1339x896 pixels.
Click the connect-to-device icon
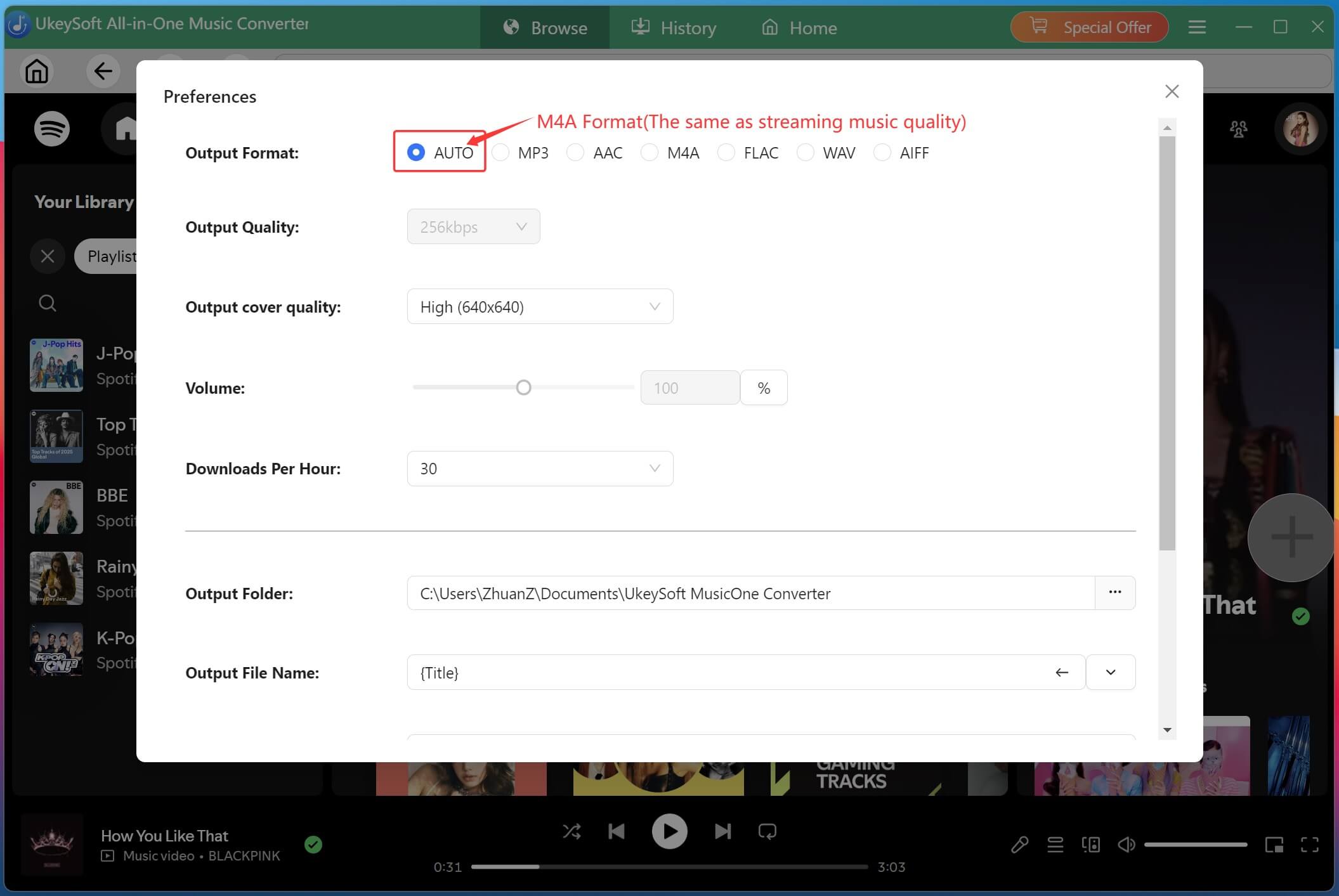pos(1091,844)
